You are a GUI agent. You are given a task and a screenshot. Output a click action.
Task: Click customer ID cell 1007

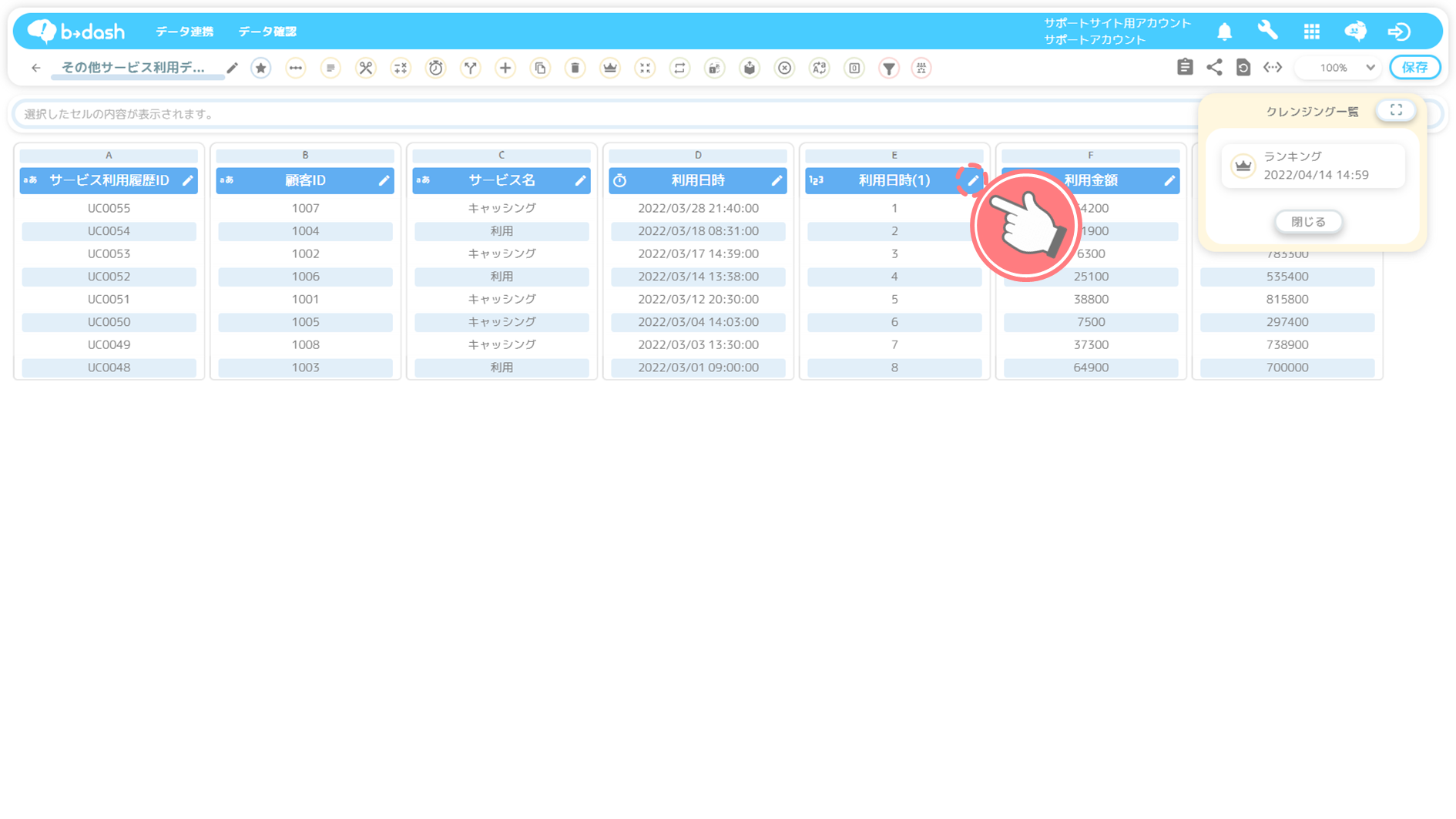[305, 208]
